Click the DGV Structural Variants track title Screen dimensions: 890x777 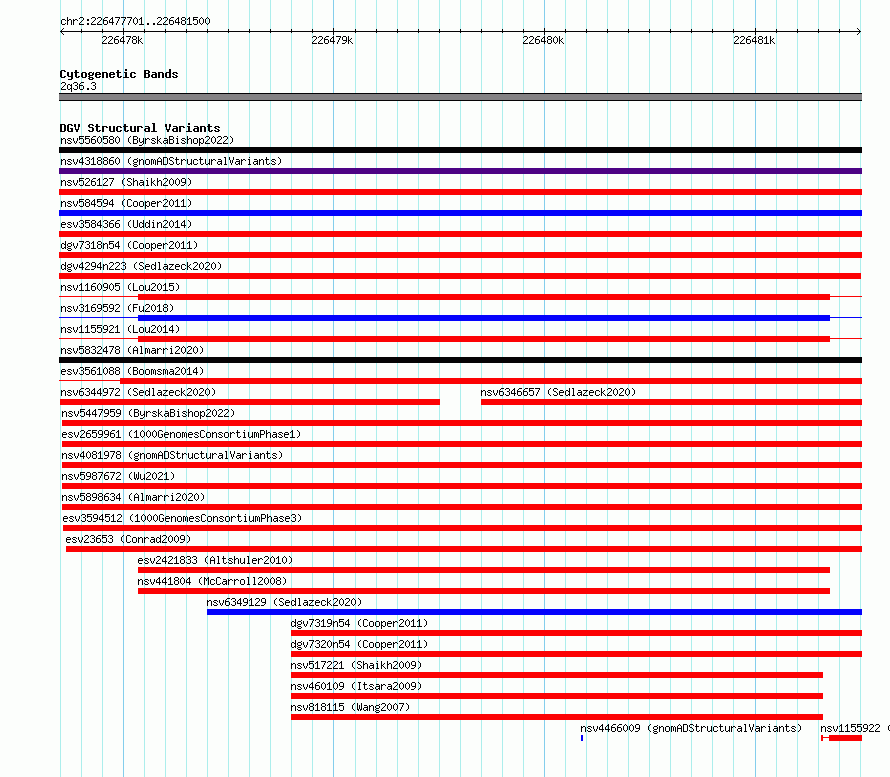[x=140, y=128]
